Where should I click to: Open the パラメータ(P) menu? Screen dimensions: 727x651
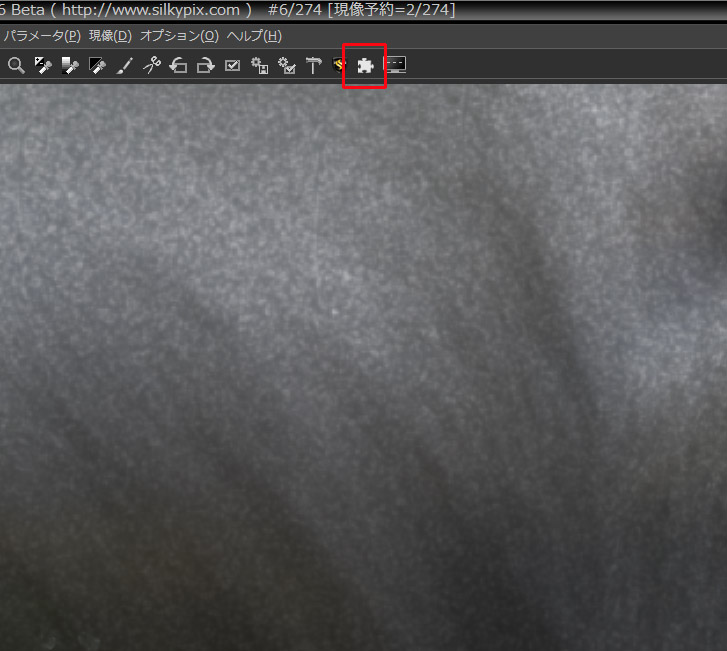[x=42, y=36]
